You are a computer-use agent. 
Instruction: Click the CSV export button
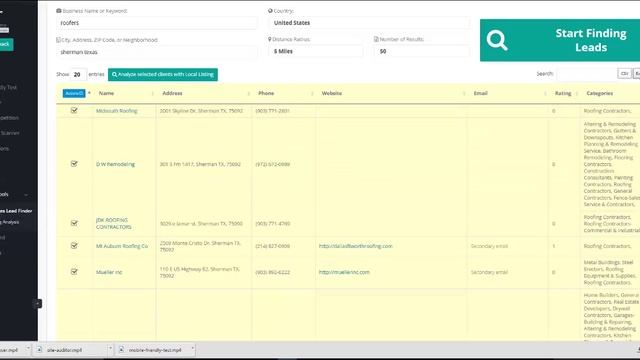click(624, 74)
